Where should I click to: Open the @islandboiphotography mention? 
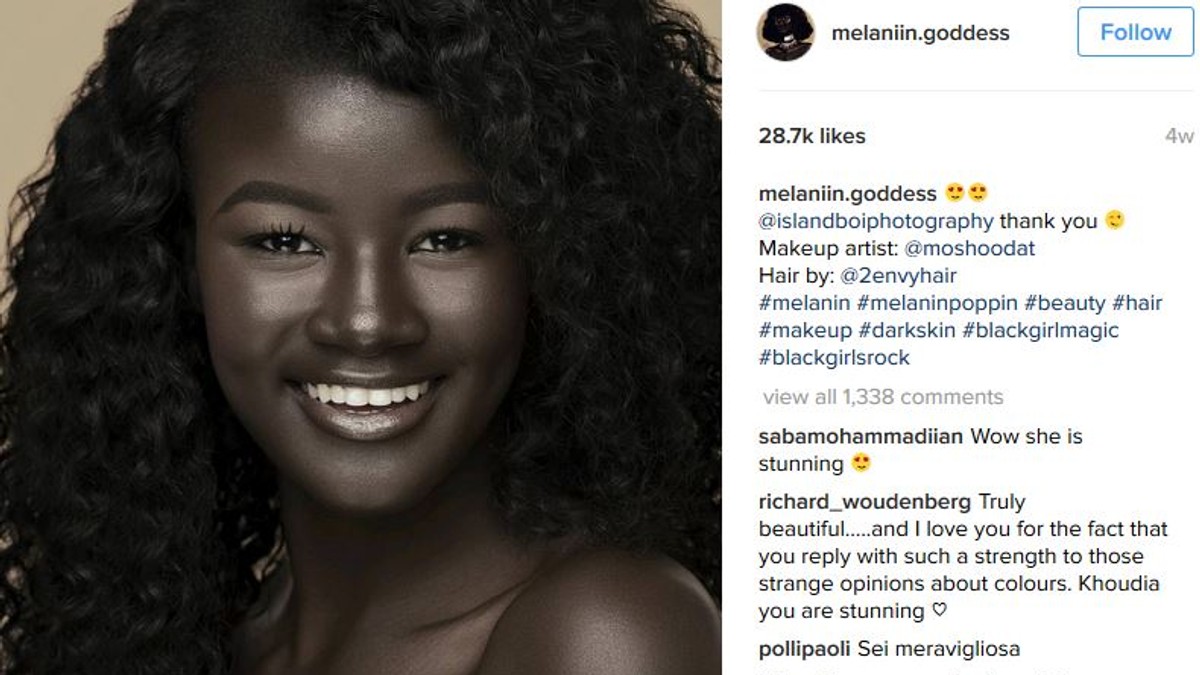(x=876, y=221)
